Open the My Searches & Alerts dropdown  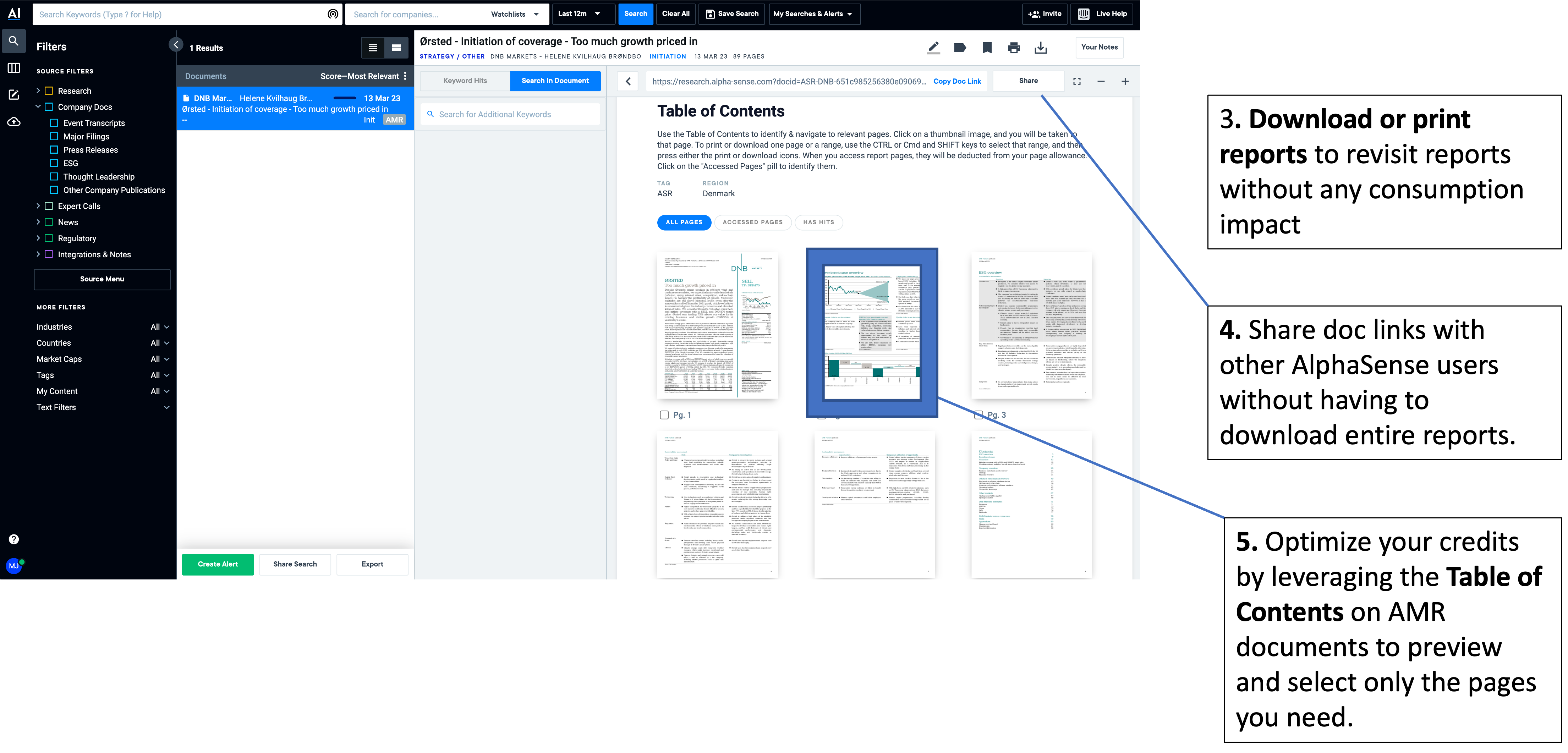814,13
